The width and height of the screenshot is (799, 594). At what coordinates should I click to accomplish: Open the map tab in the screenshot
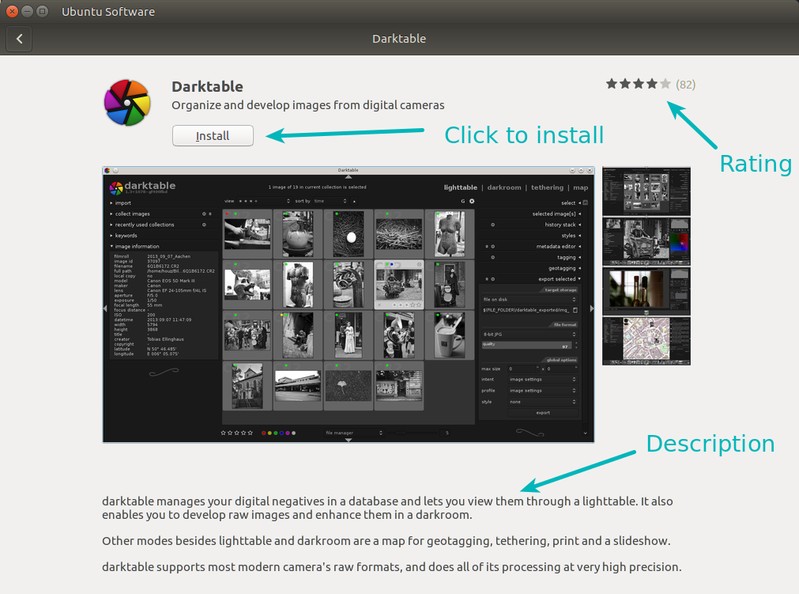tap(581, 187)
